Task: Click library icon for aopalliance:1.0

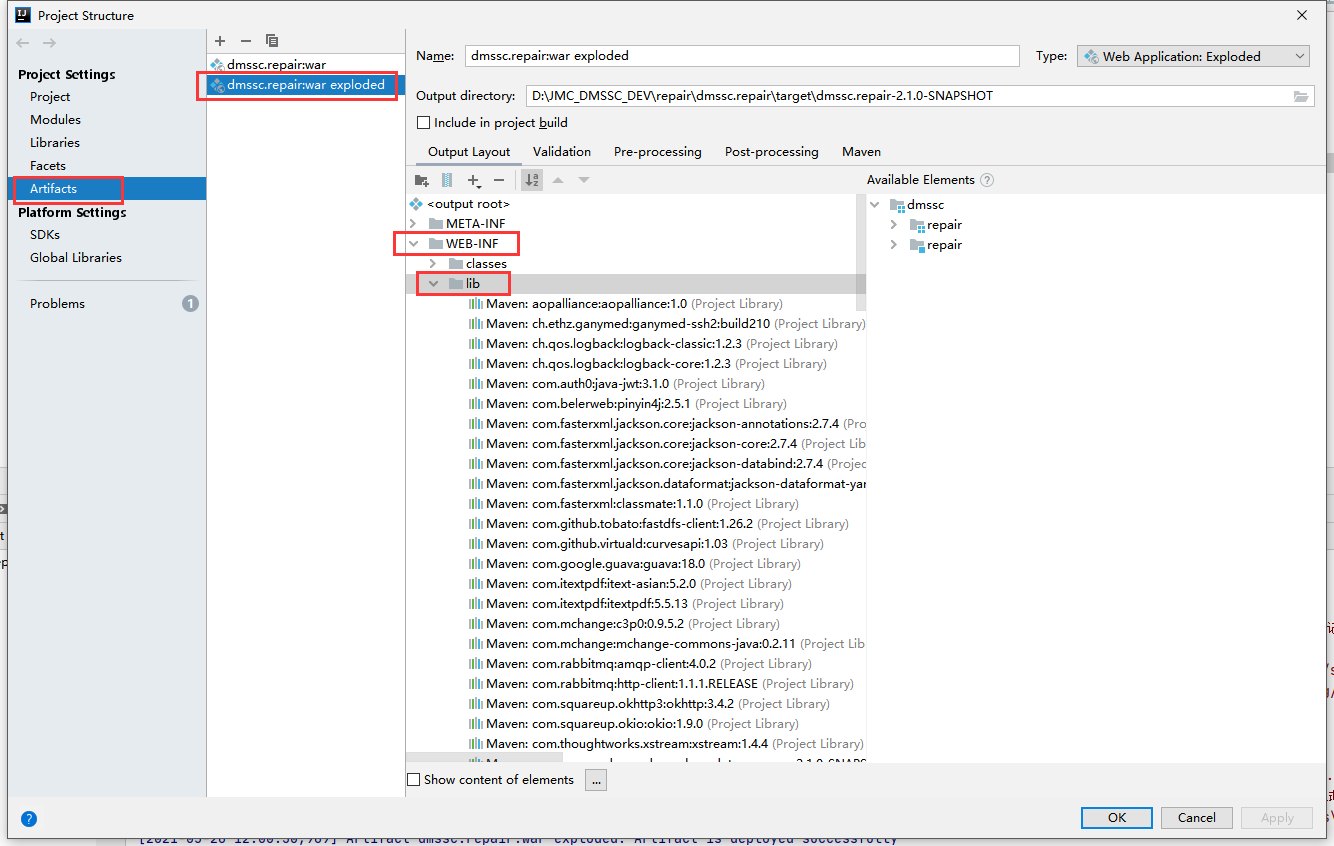Action: coord(476,304)
